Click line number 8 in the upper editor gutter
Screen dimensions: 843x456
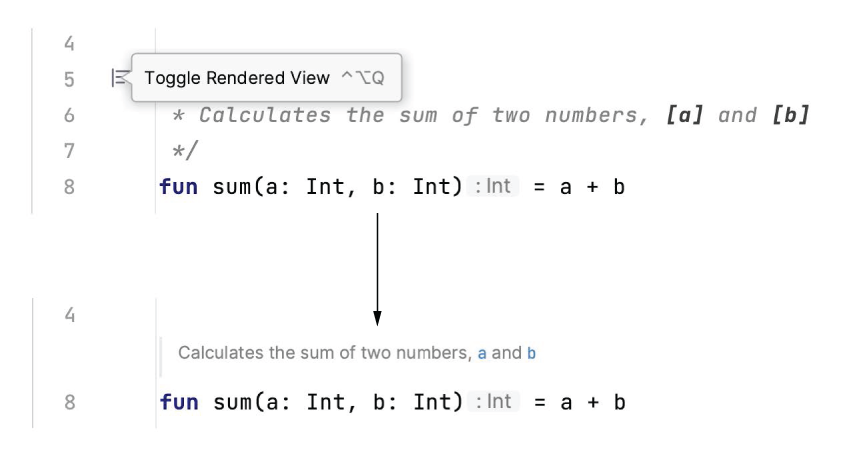[x=69, y=187]
